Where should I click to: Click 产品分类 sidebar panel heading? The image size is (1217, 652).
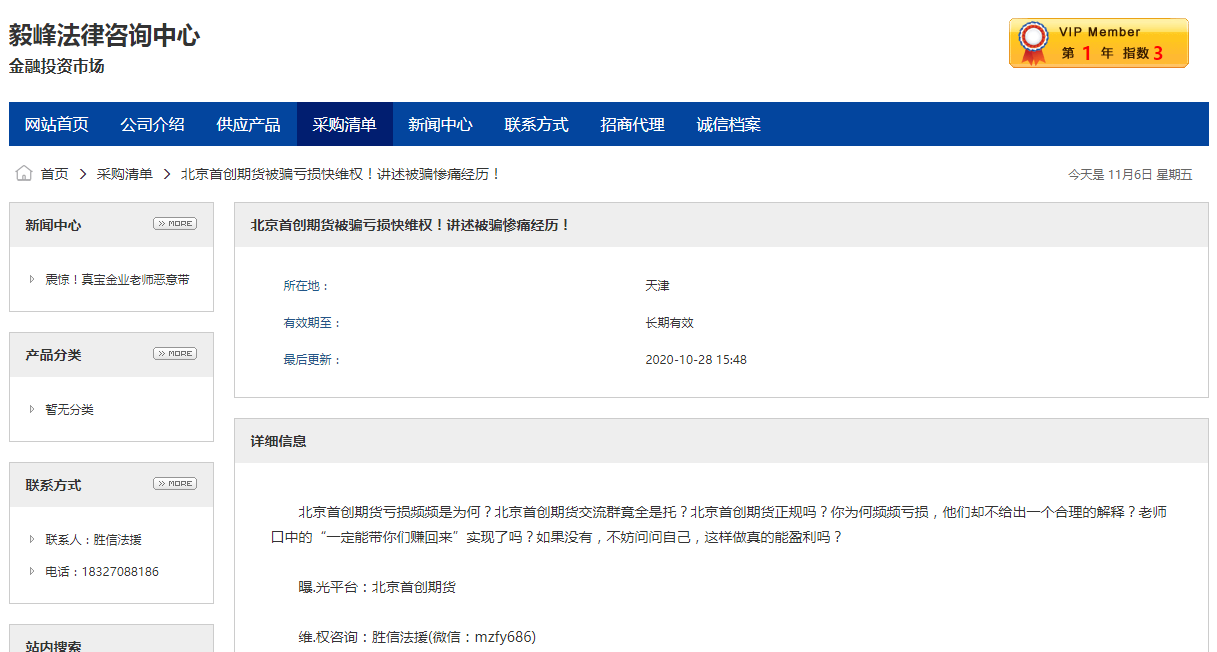click(x=53, y=355)
